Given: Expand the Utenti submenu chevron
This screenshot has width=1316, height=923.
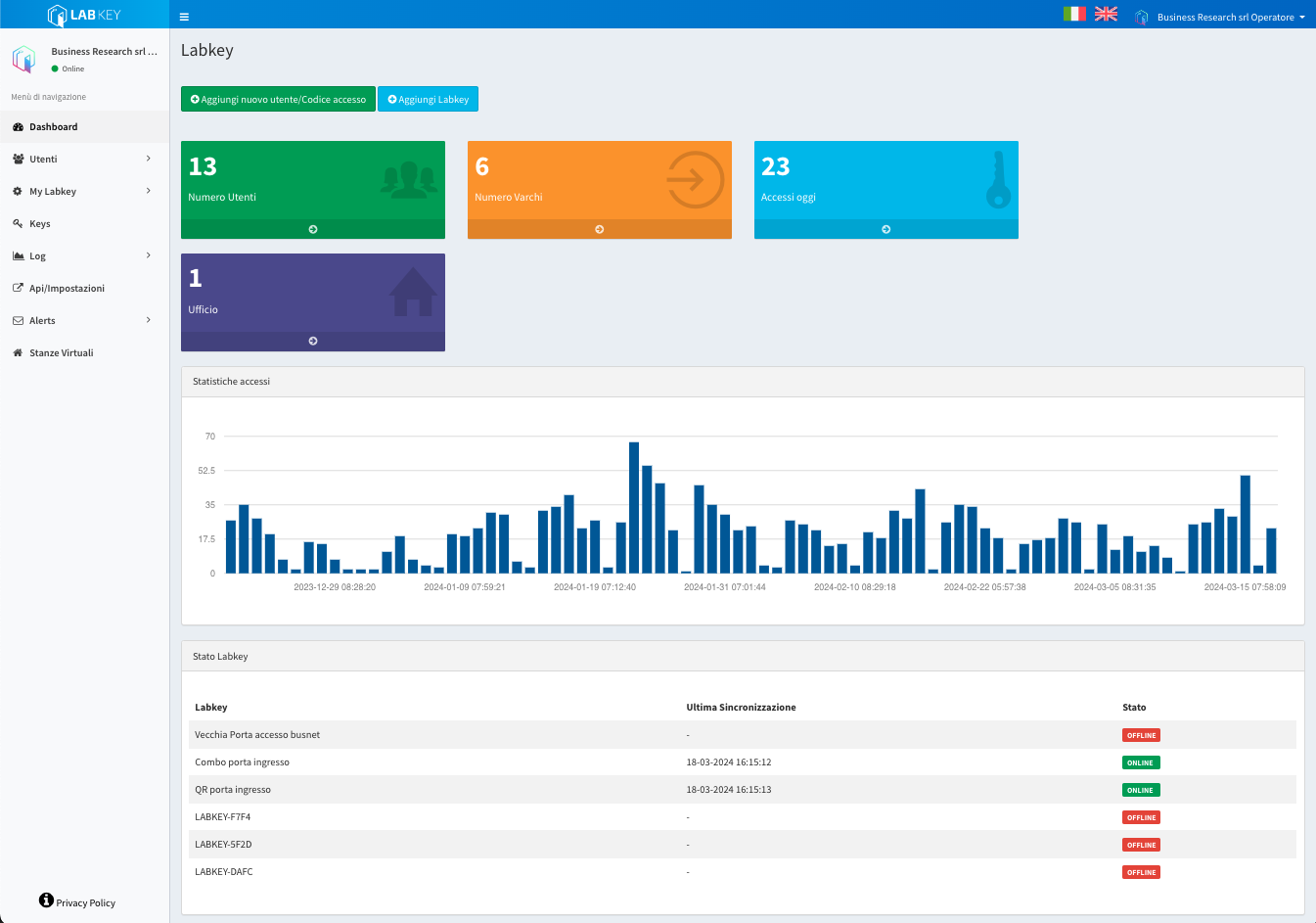Looking at the screenshot, I should [149, 159].
